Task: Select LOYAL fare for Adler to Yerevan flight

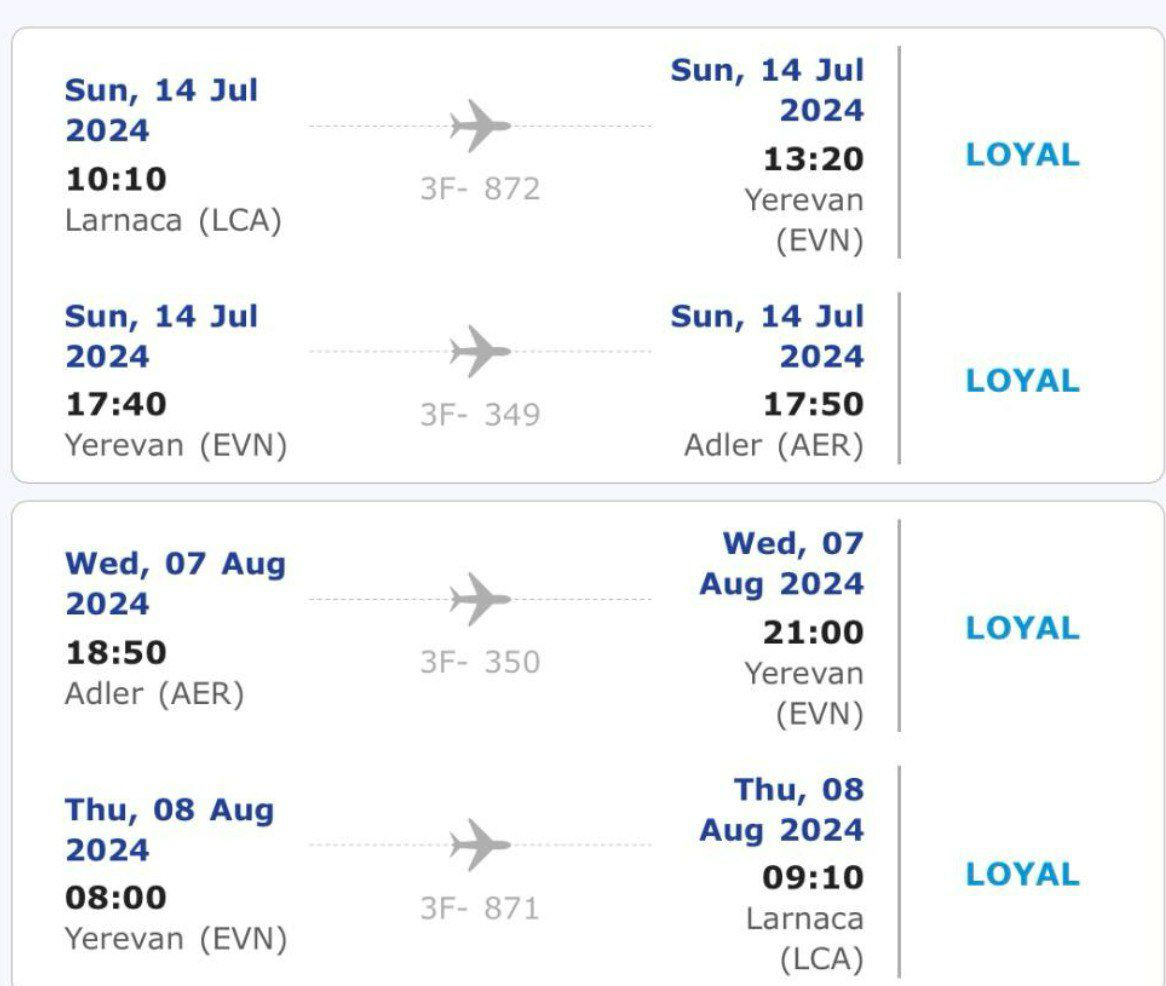Action: pyautogui.click(x=1022, y=628)
